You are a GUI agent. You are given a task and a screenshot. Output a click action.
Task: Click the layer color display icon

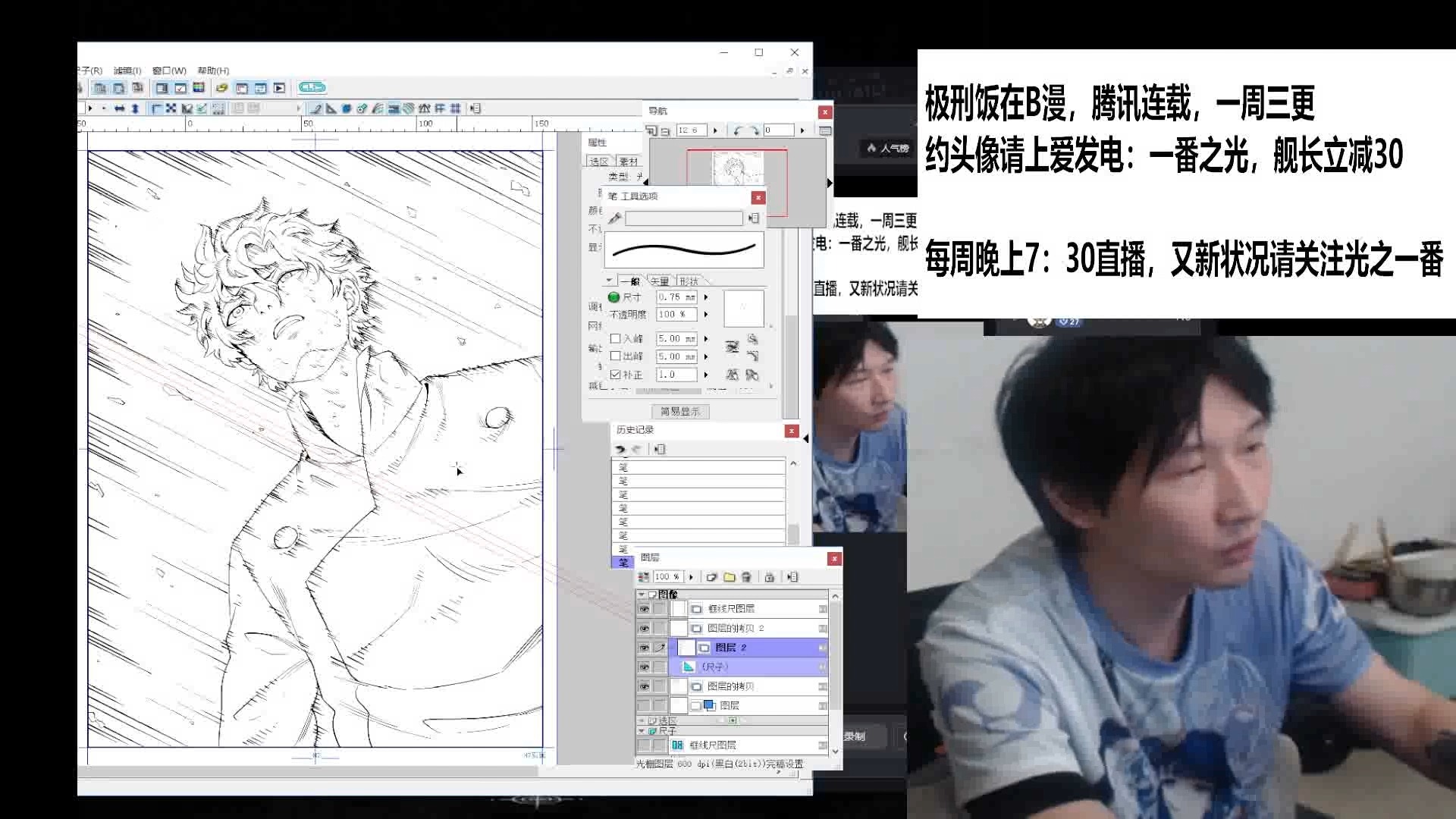pos(644,577)
